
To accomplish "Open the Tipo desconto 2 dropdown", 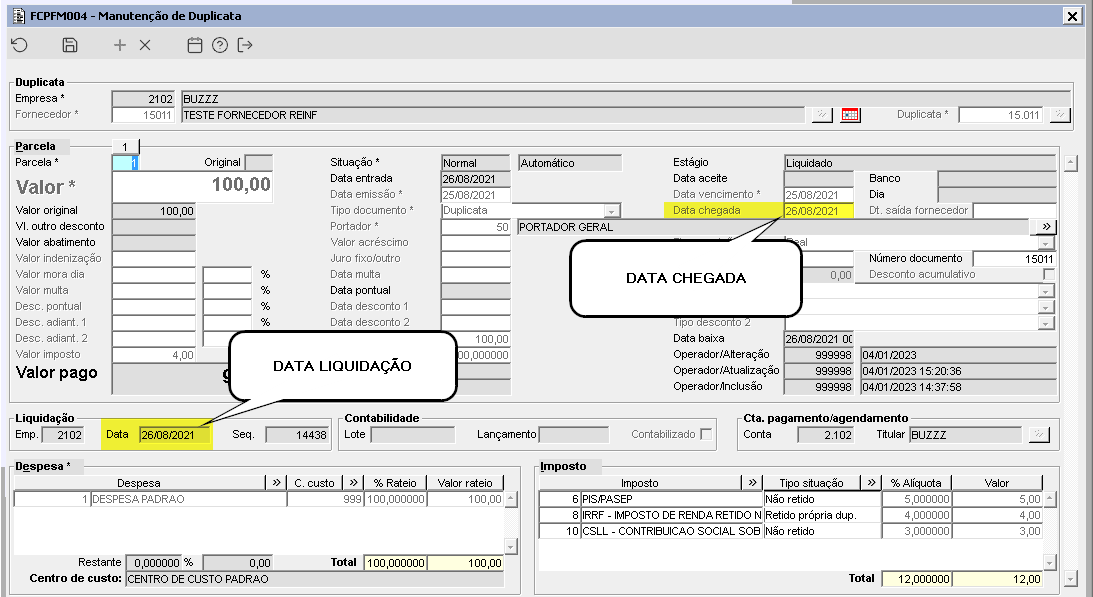I will point(1045,323).
